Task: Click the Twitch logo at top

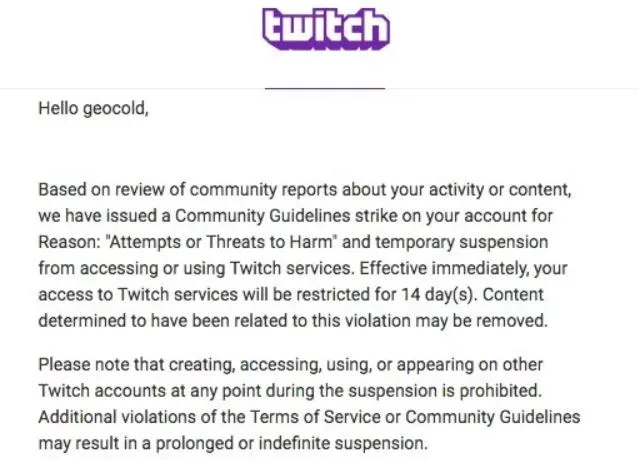Action: click(325, 30)
